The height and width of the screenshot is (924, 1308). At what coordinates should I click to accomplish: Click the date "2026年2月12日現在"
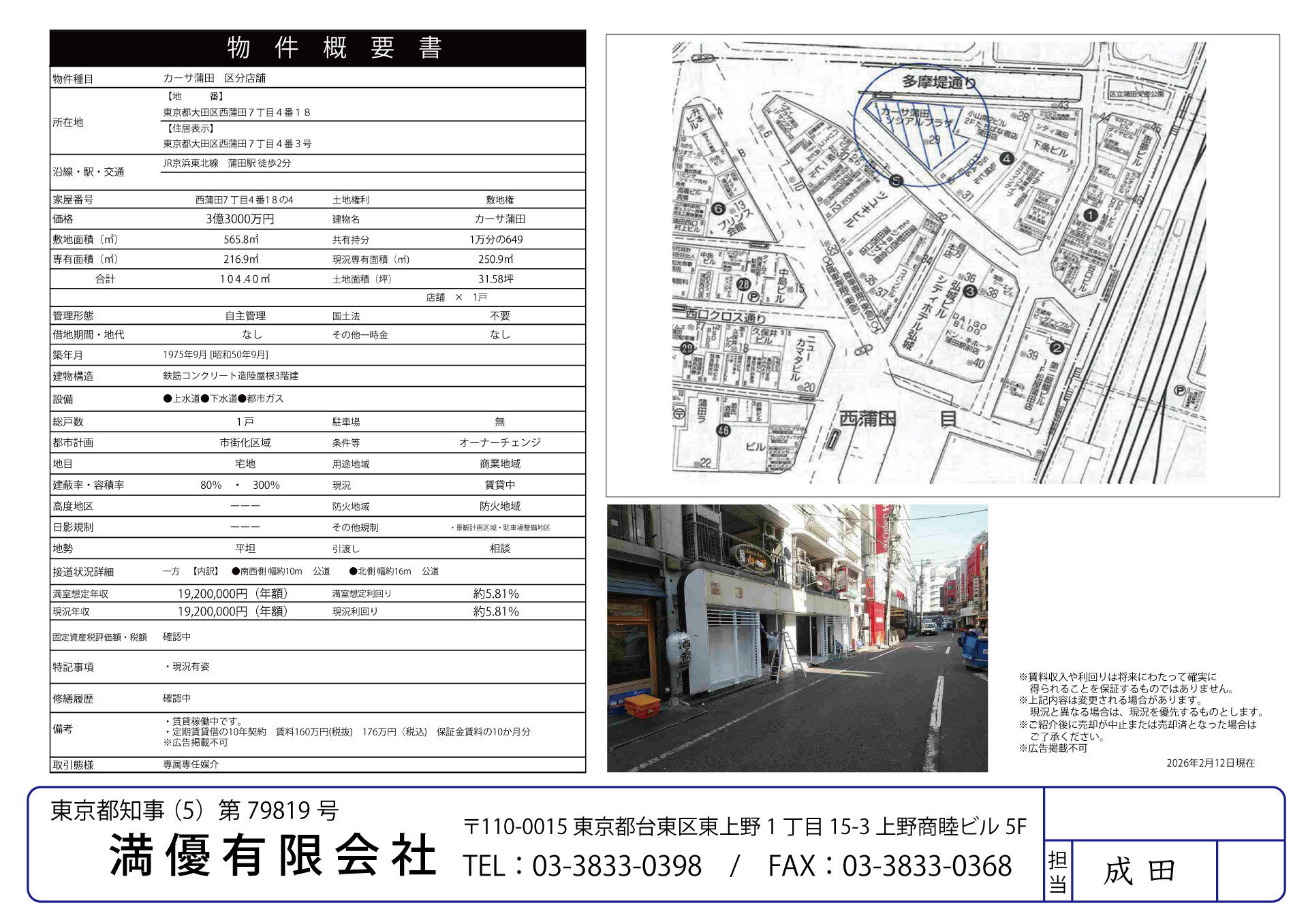pyautogui.click(x=1211, y=763)
